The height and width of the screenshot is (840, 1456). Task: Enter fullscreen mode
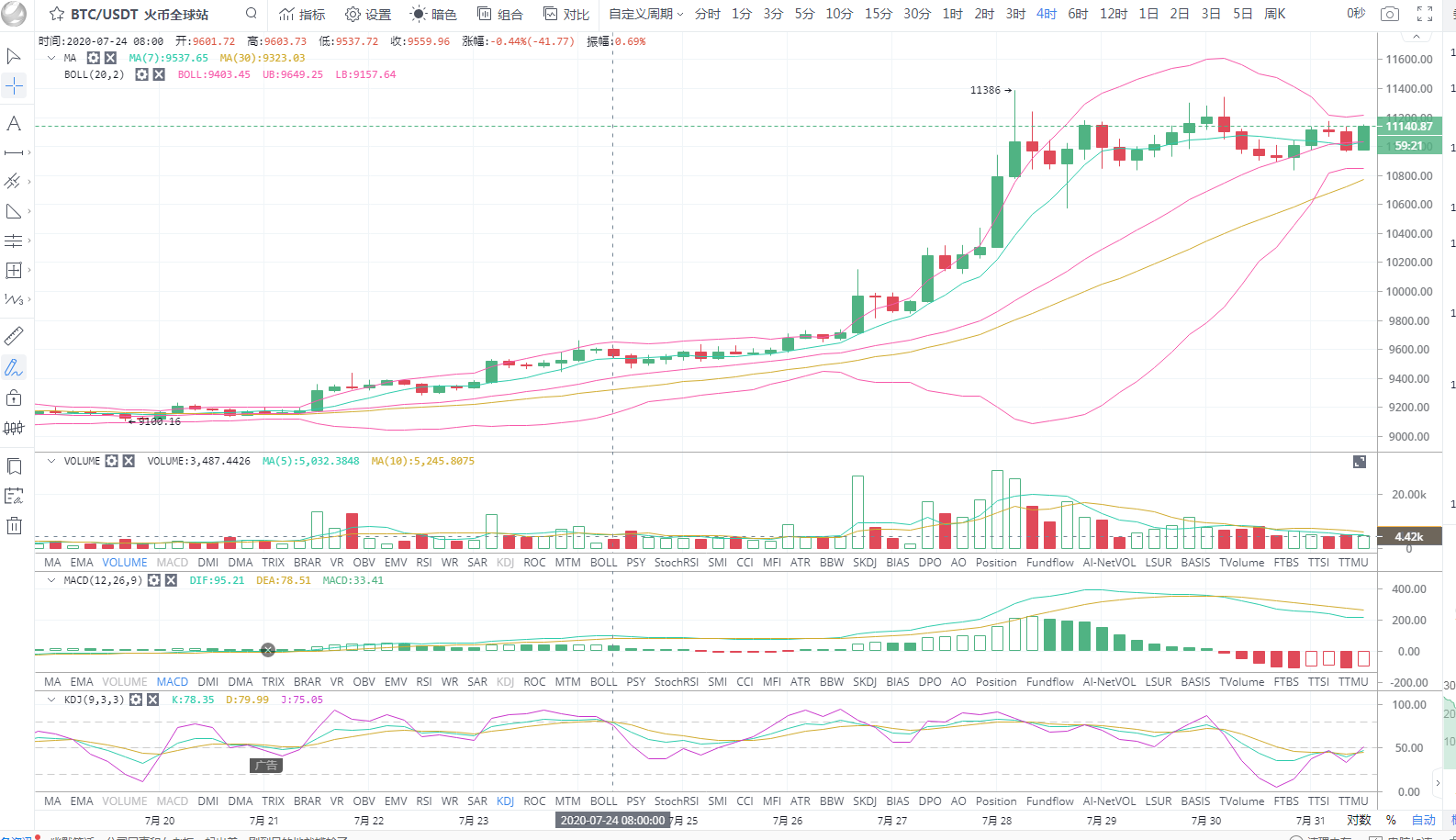coord(1425,14)
